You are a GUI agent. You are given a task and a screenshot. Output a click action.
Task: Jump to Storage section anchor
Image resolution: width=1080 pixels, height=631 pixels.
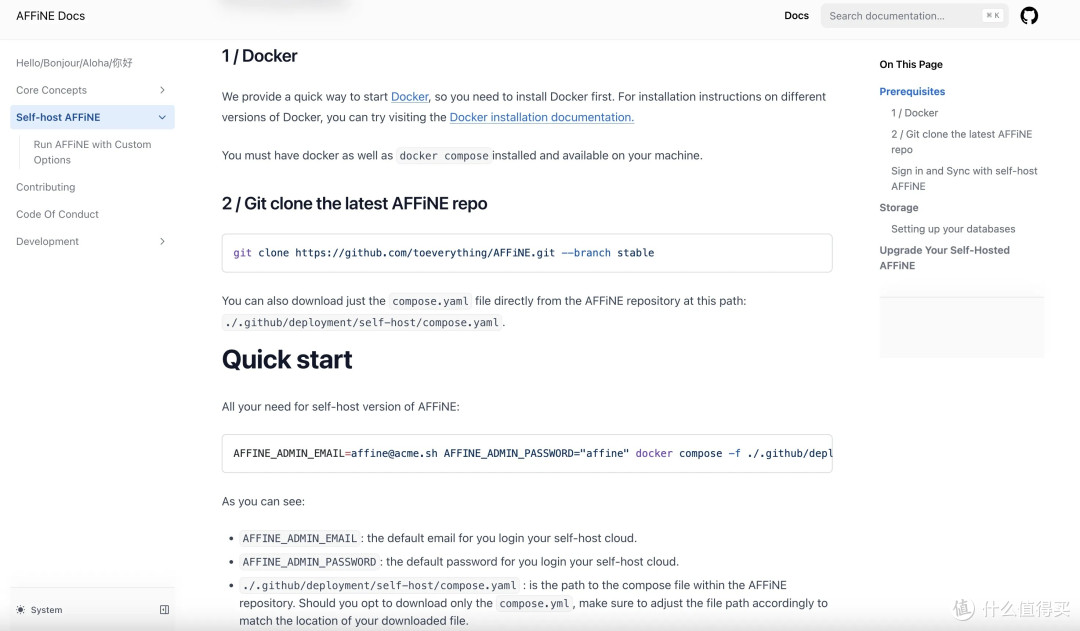click(899, 207)
